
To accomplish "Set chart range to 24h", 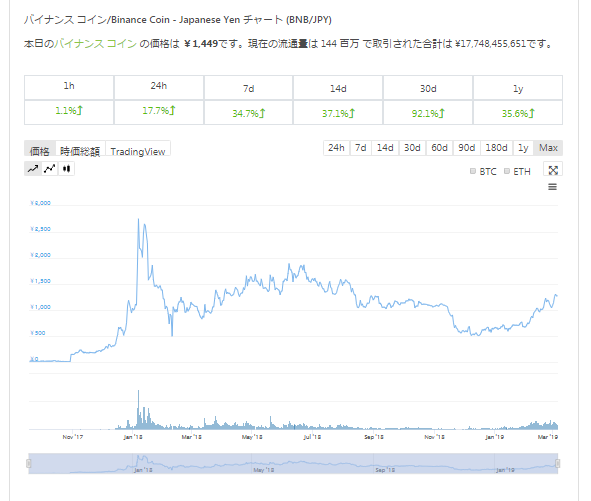I will [336, 148].
